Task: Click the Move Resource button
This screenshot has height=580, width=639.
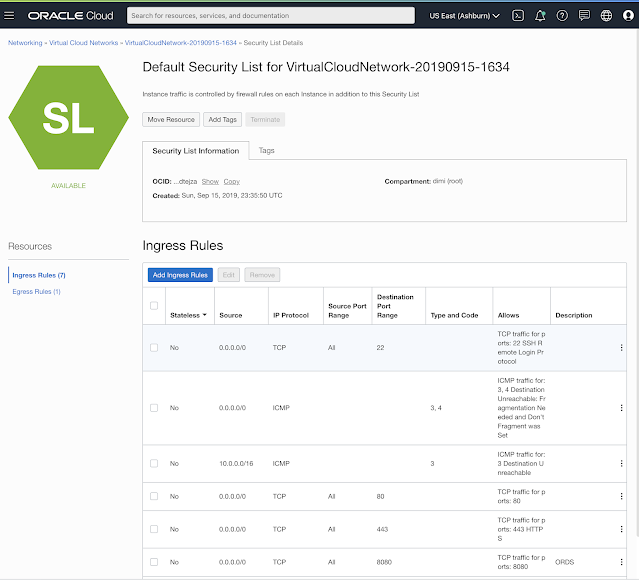Action: pyautogui.click(x=171, y=119)
